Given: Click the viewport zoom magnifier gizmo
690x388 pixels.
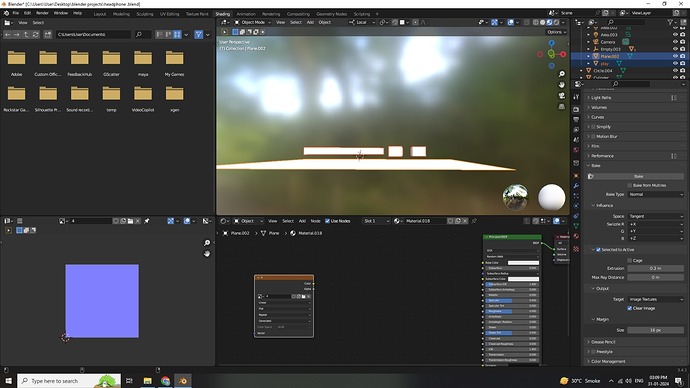Looking at the screenshot, I should tap(562, 74).
